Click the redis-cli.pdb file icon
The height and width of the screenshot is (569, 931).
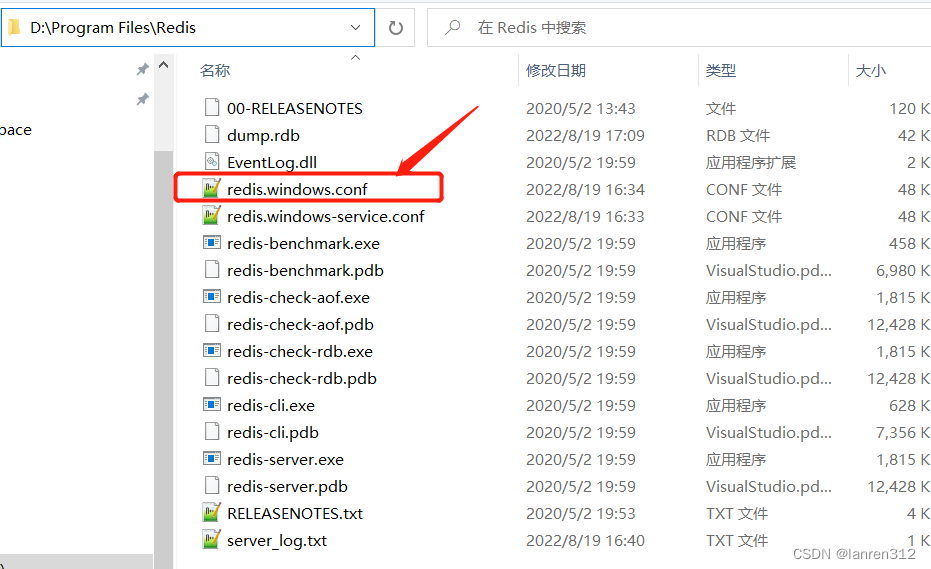tap(211, 432)
